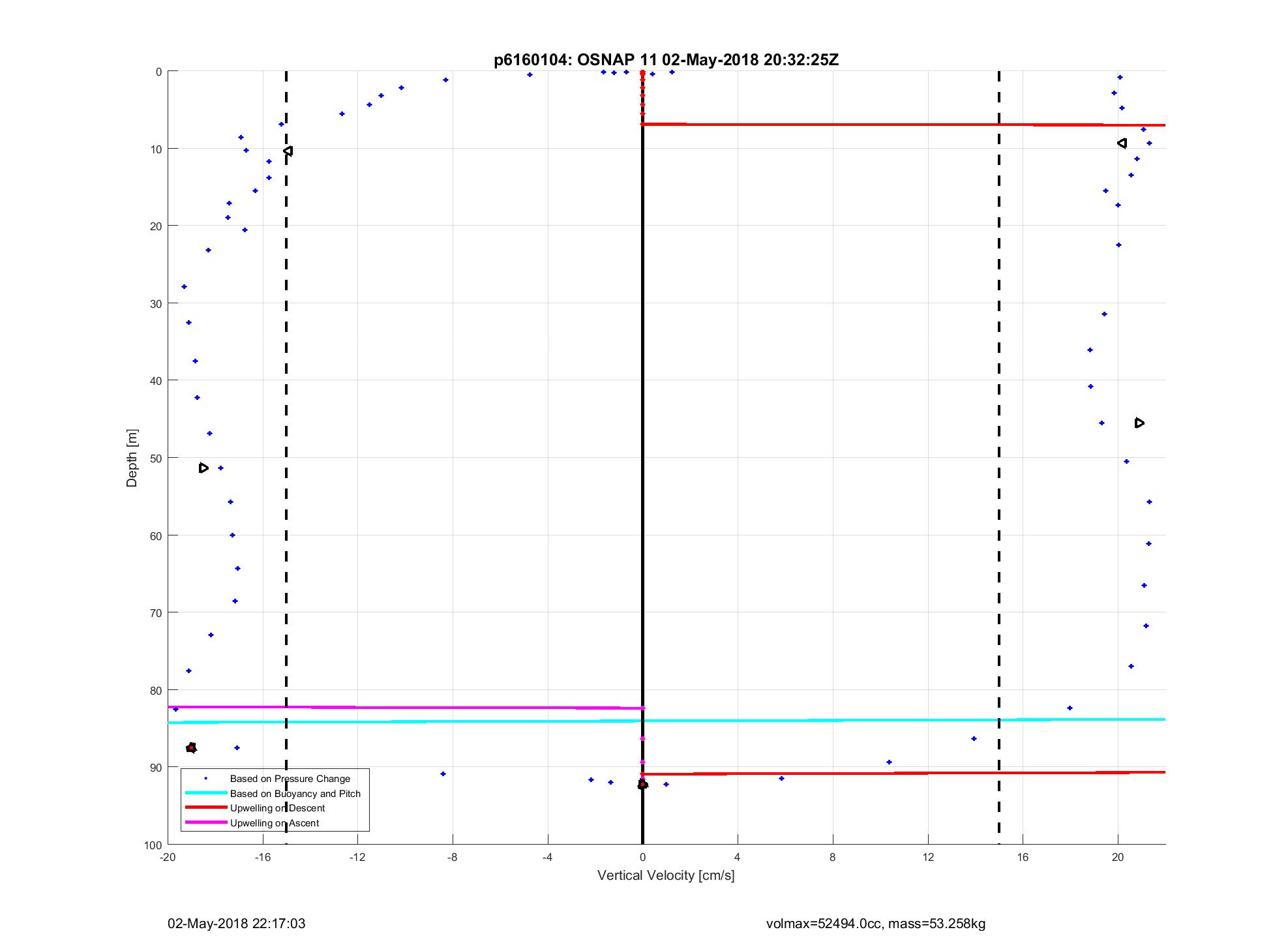The width and height of the screenshot is (1288, 949).
Task: Click y-axis depth tick label "30"
Action: point(156,303)
